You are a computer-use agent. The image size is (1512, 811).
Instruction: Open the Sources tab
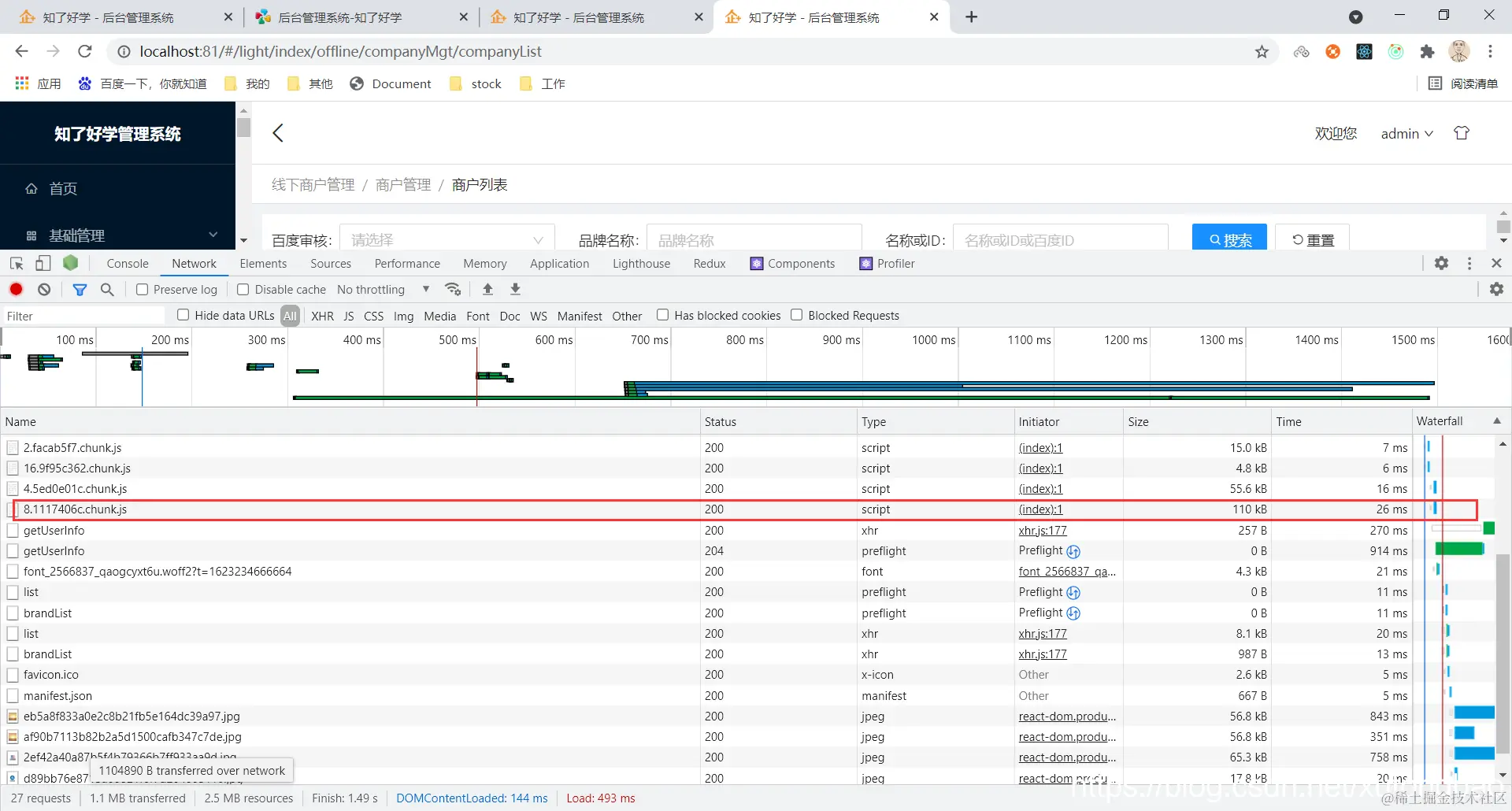pos(331,263)
